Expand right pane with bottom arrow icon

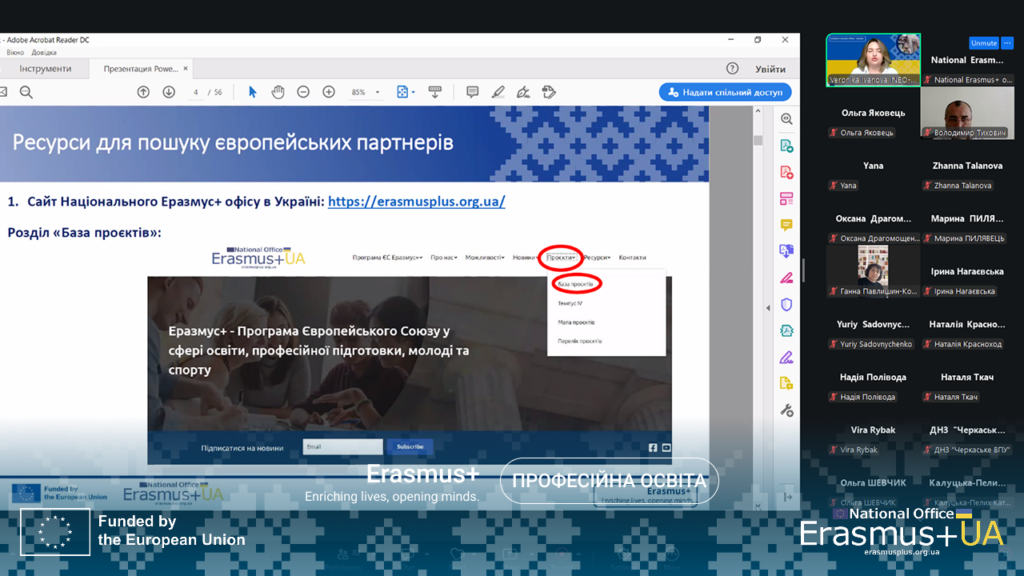coord(788,497)
